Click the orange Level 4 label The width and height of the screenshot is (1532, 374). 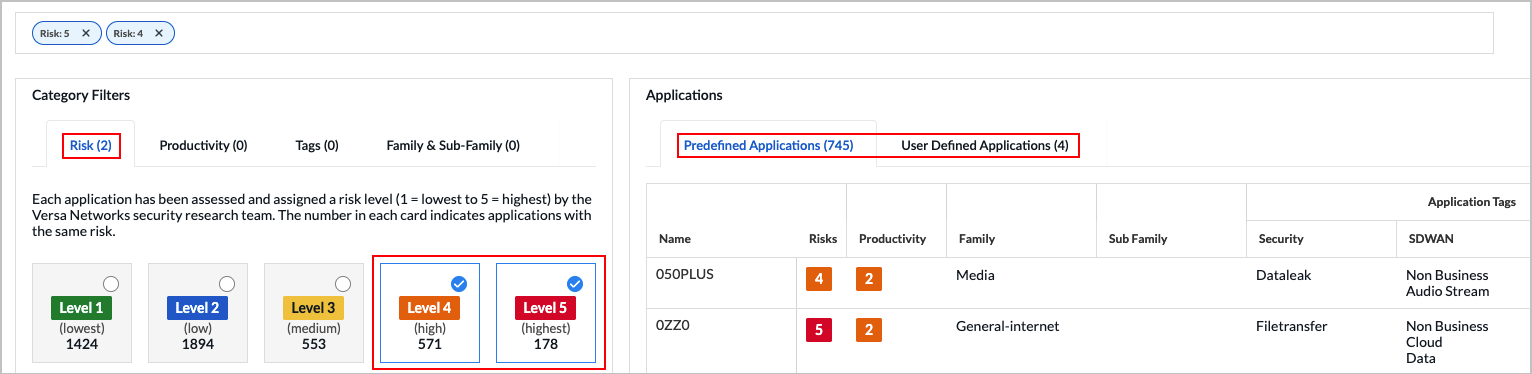coord(430,308)
